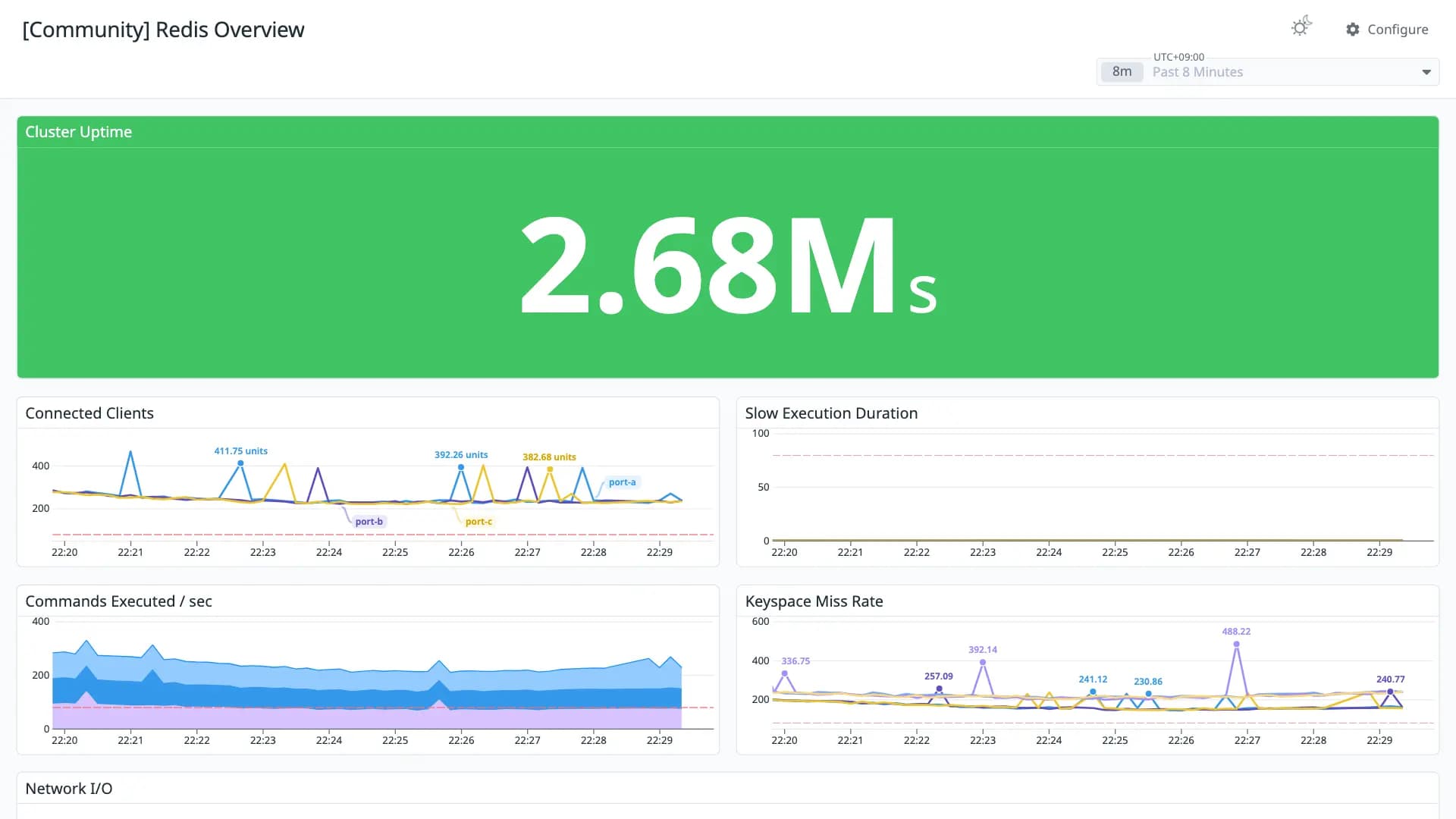
Task: Click the 2.68M uptime value
Action: [728, 265]
